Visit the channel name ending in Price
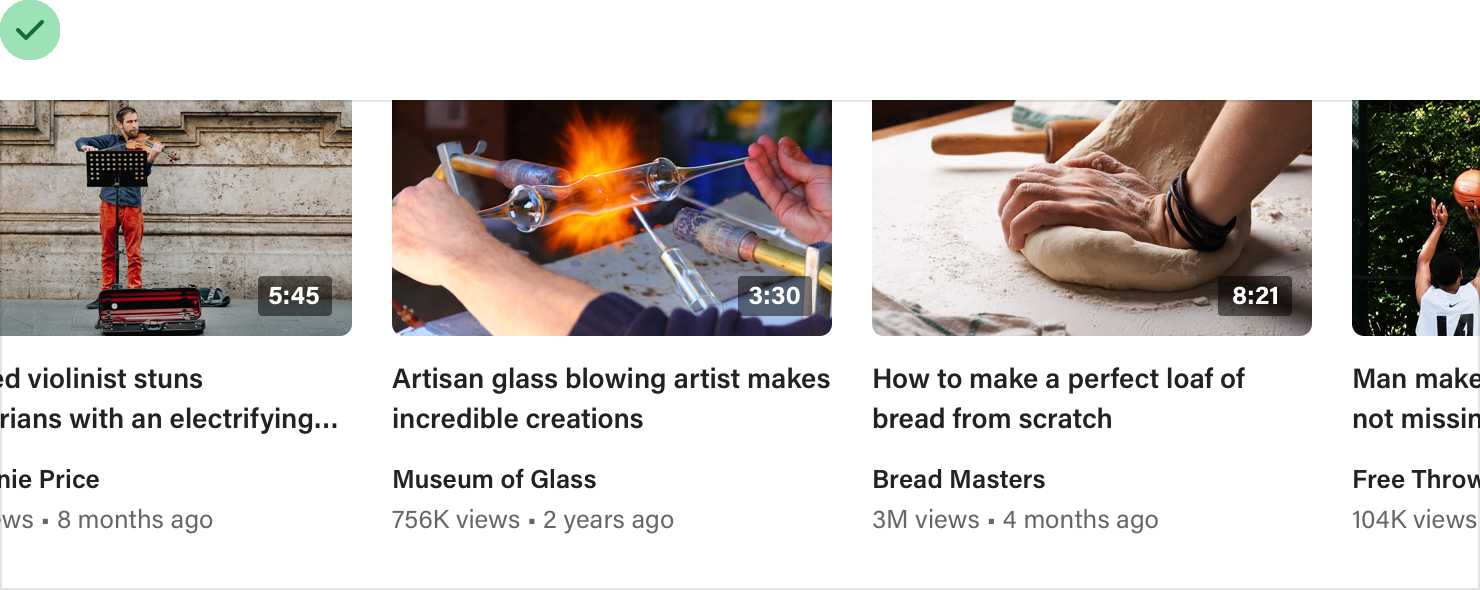This screenshot has height=590, width=1480. point(50,479)
